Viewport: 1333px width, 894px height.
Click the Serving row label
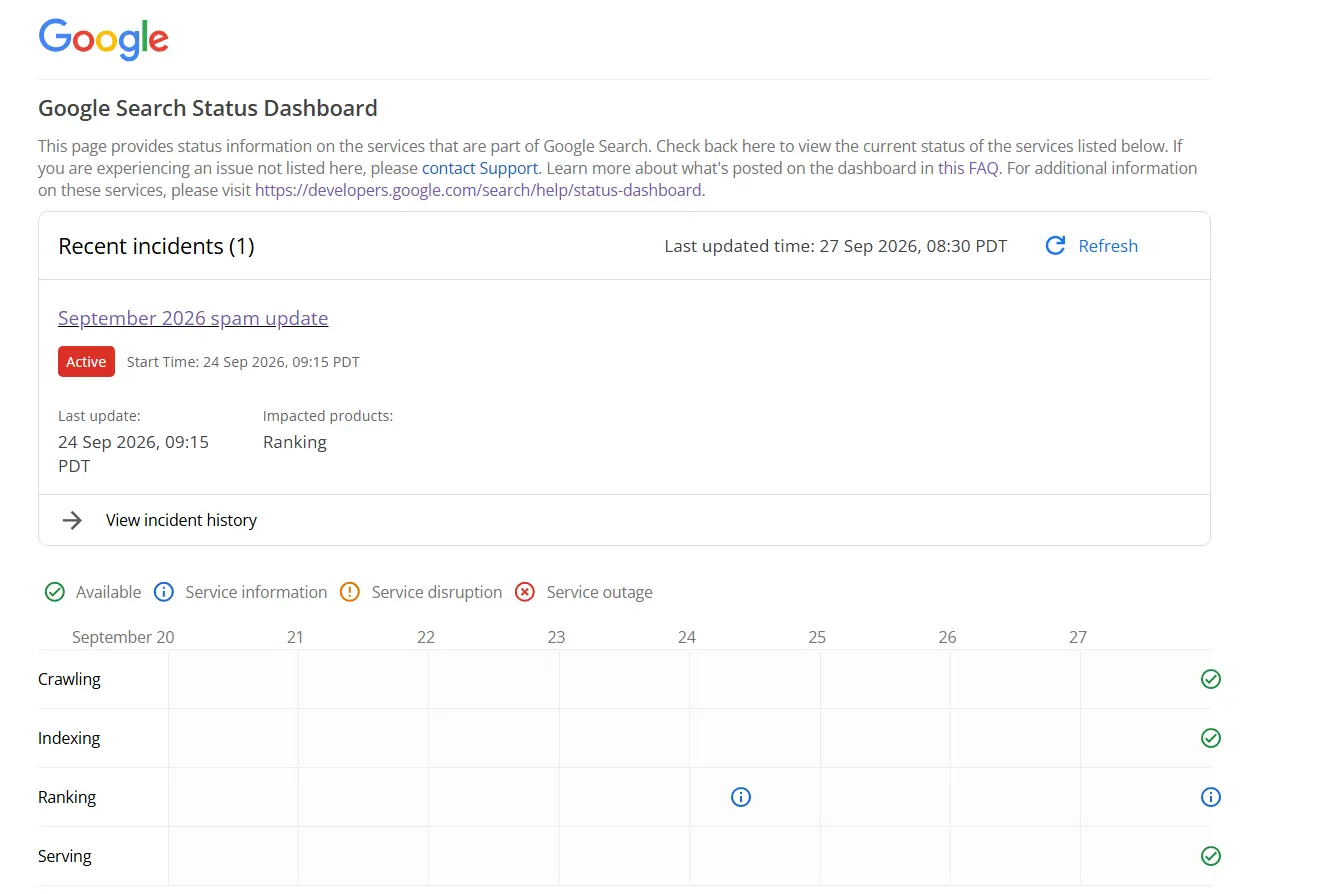point(65,856)
